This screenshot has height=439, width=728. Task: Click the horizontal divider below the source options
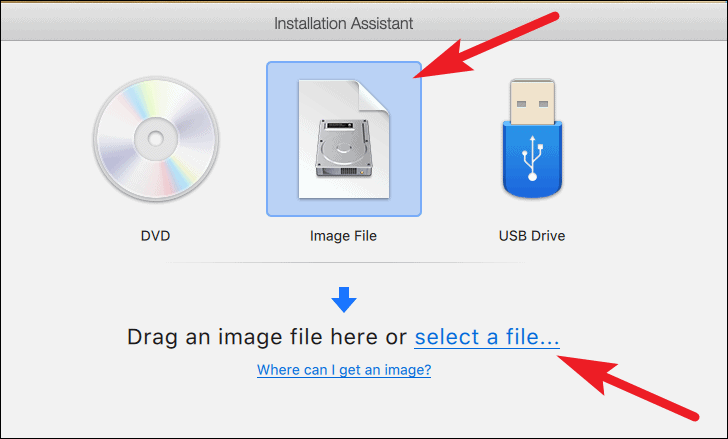point(345,263)
